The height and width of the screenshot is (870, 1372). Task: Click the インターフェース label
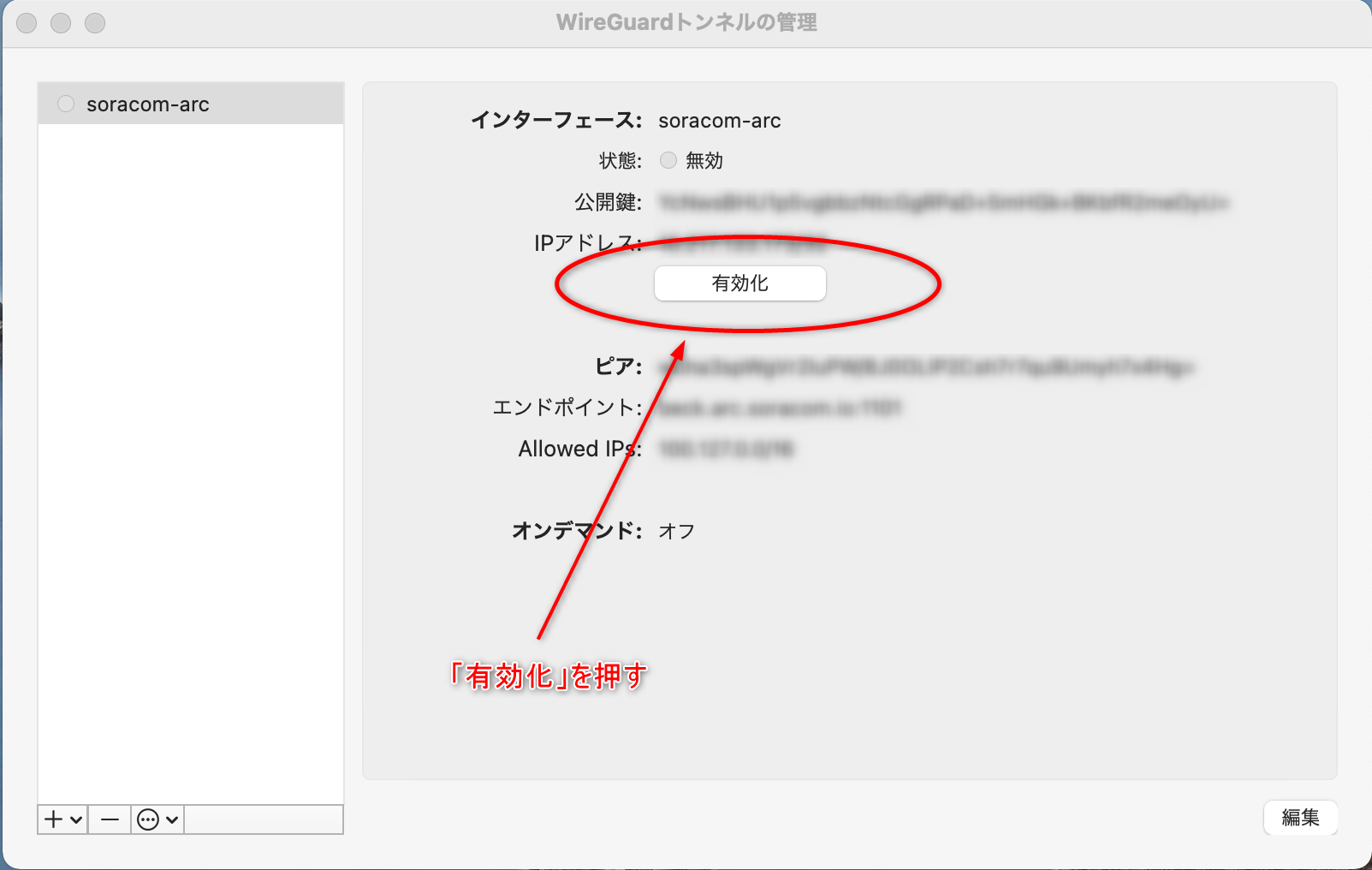coord(556,121)
